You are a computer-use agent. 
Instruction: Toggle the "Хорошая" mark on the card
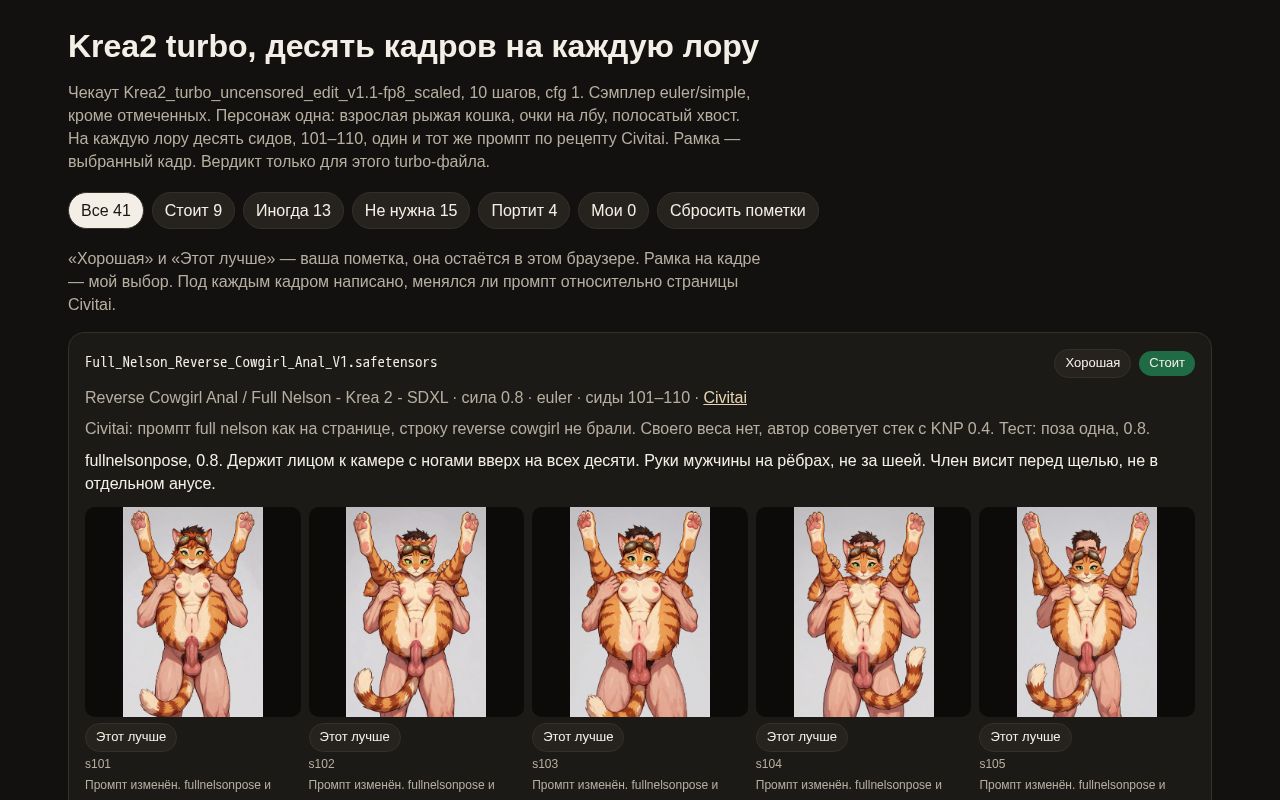[1092, 363]
